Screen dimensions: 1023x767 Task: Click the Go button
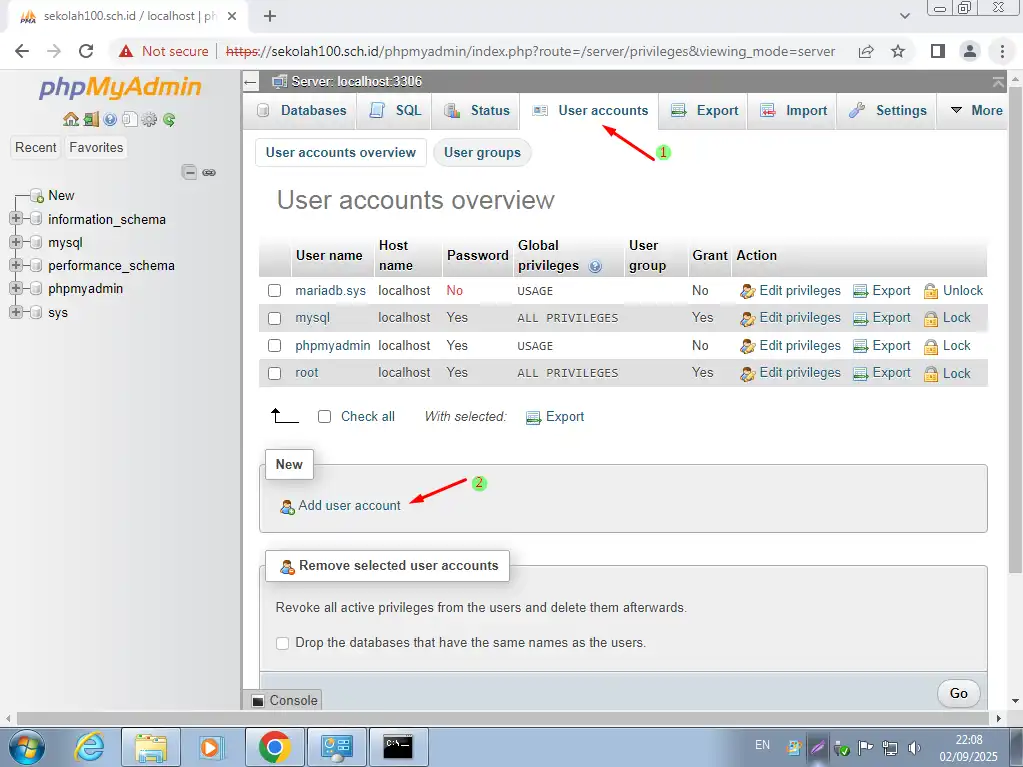coord(958,693)
